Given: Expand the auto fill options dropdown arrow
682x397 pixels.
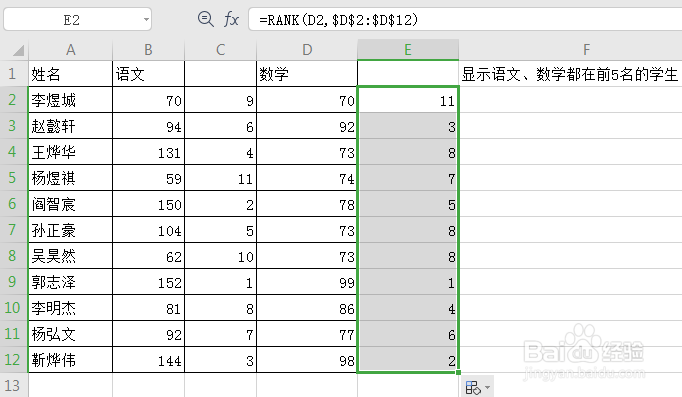Looking at the screenshot, I should 488,387.
